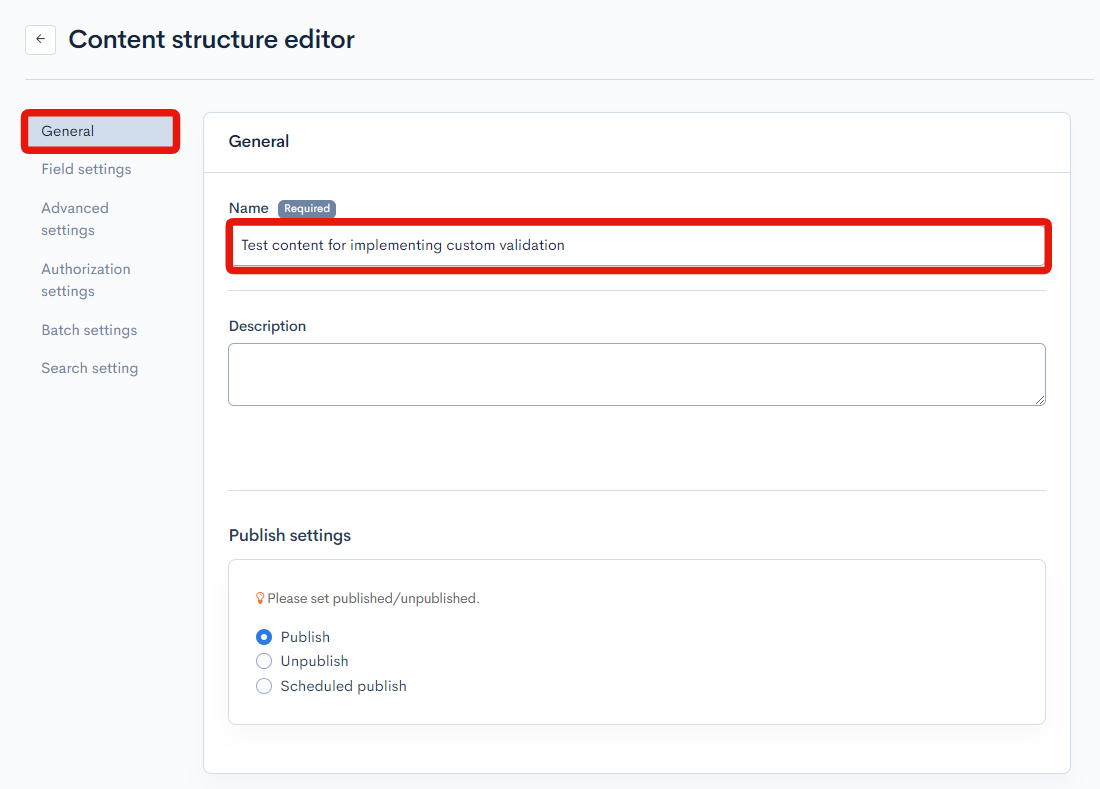This screenshot has height=789, width=1100.
Task: Click the Content structure editor title
Action: tap(211, 39)
